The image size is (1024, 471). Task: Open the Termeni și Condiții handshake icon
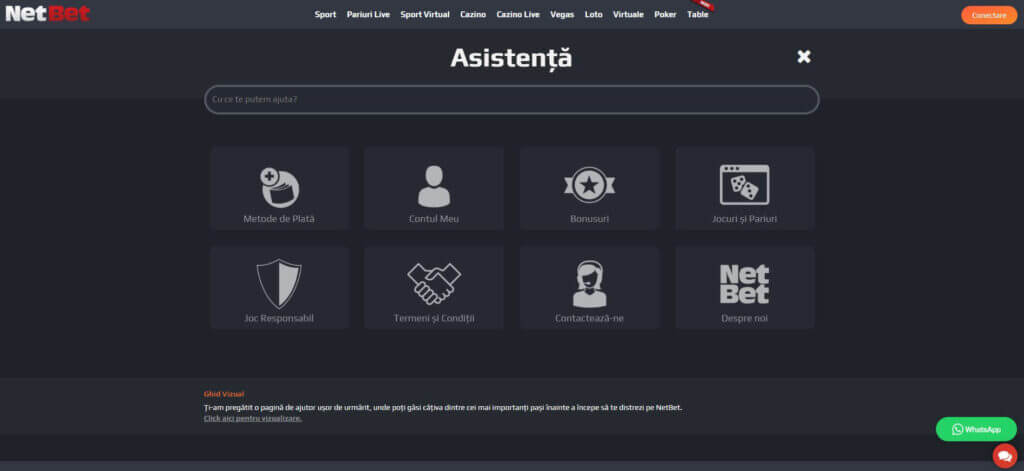point(434,284)
